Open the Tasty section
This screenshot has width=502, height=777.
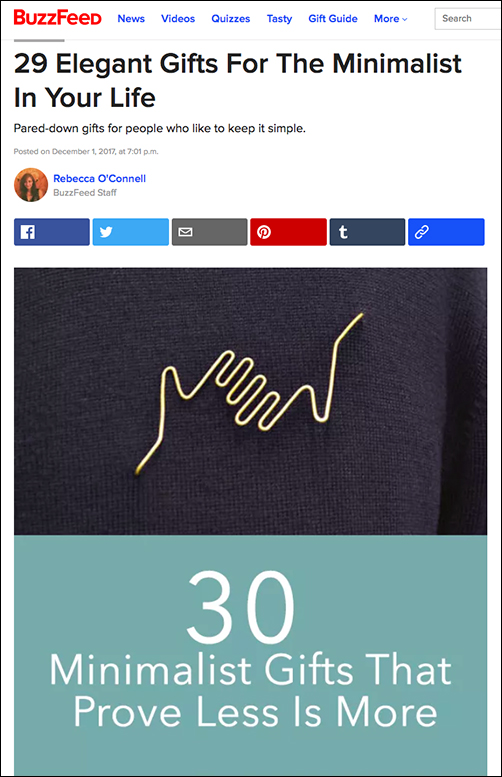[279, 19]
